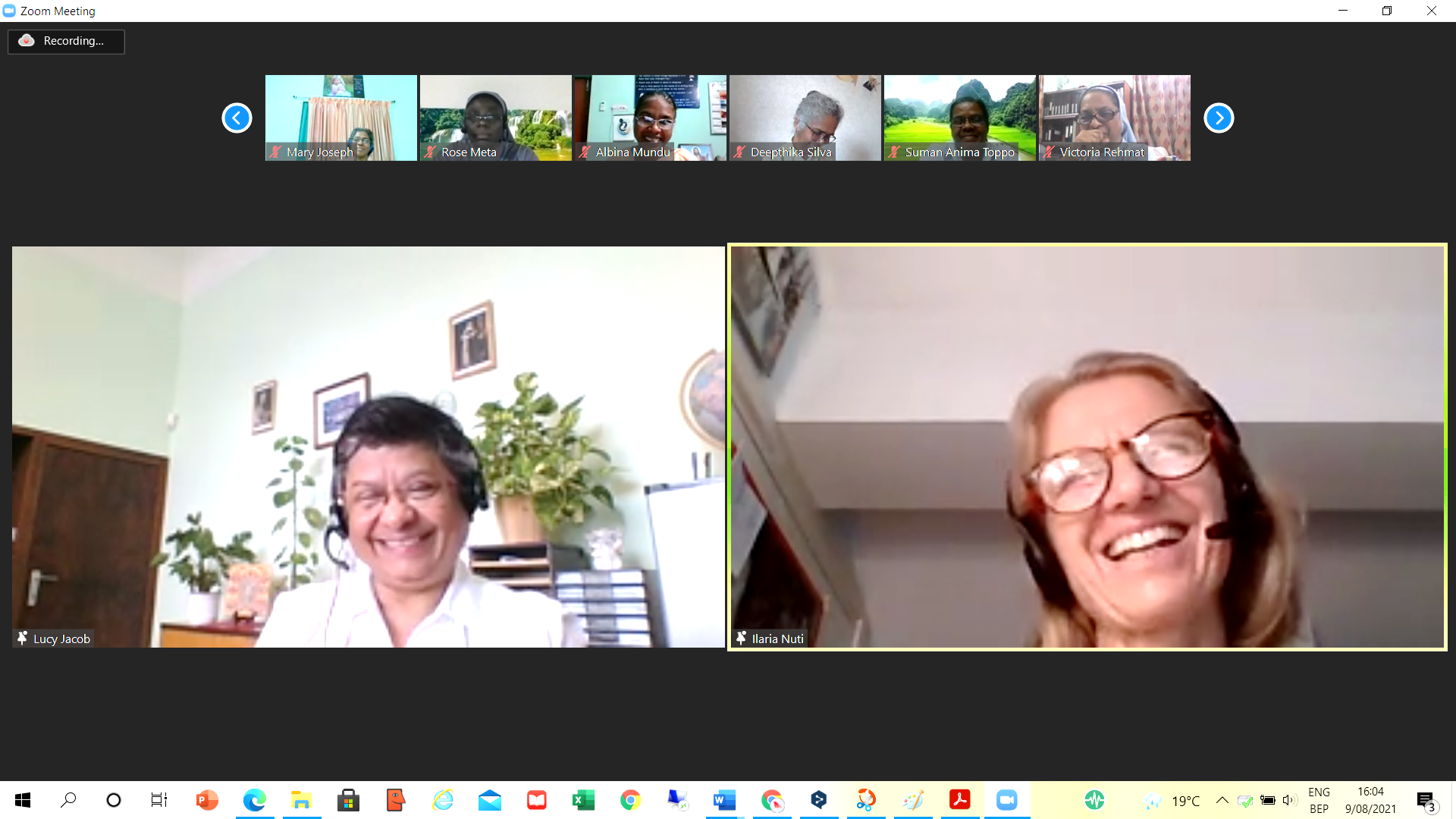
Task: Click pin icon beside Lucy Jacob name
Action: click(23, 639)
